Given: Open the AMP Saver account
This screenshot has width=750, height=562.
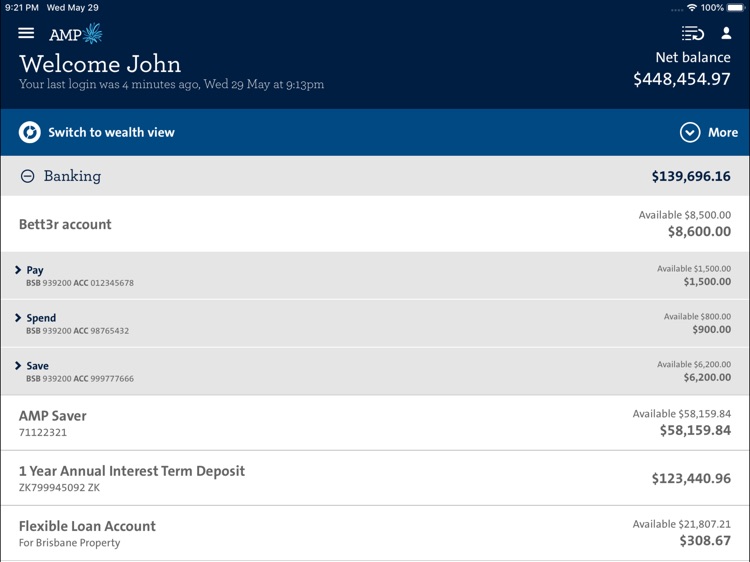Looking at the screenshot, I should 375,423.
